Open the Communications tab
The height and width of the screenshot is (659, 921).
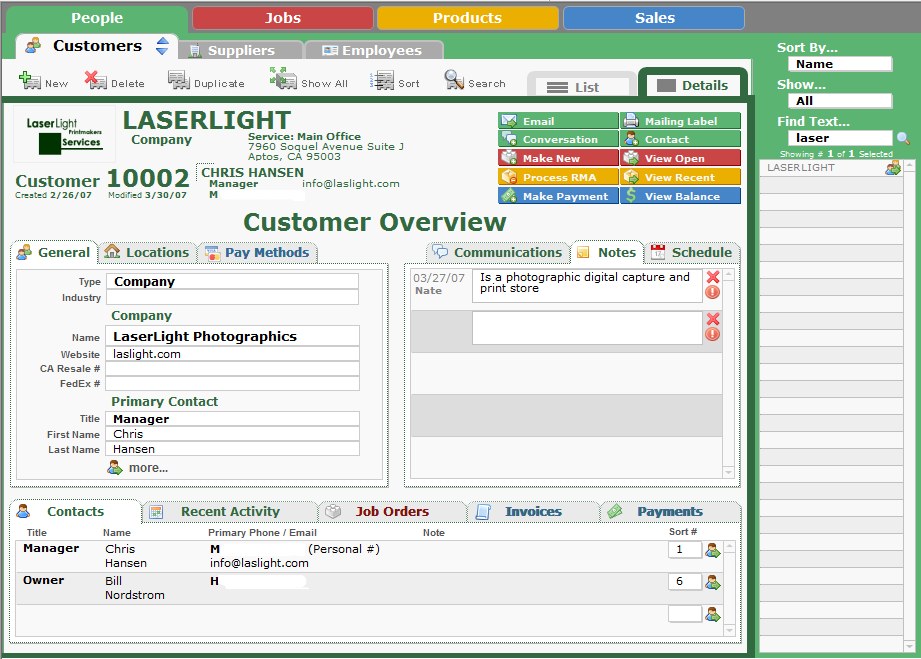pyautogui.click(x=498, y=252)
